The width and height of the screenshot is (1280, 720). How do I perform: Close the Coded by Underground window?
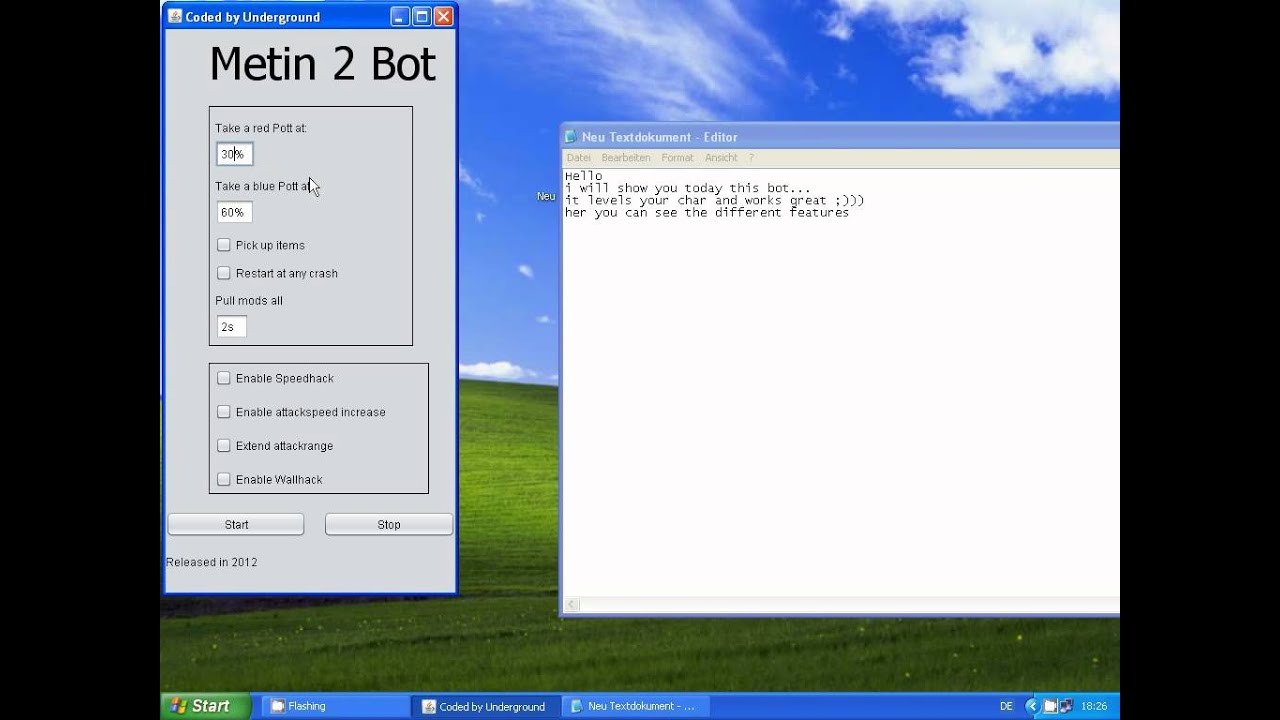(x=444, y=16)
